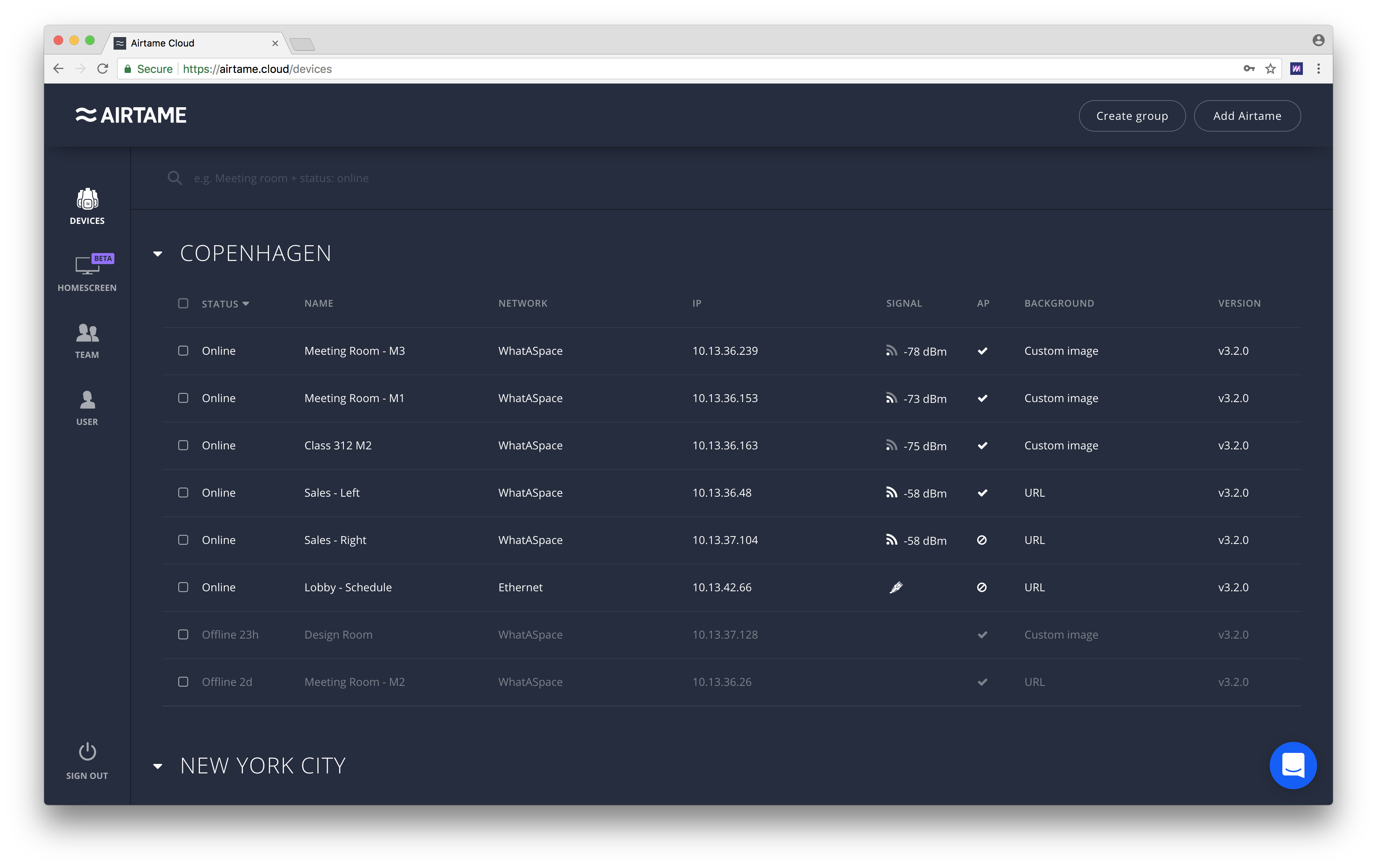1377x868 pixels.
Task: Click the Signal column header
Action: click(x=903, y=303)
